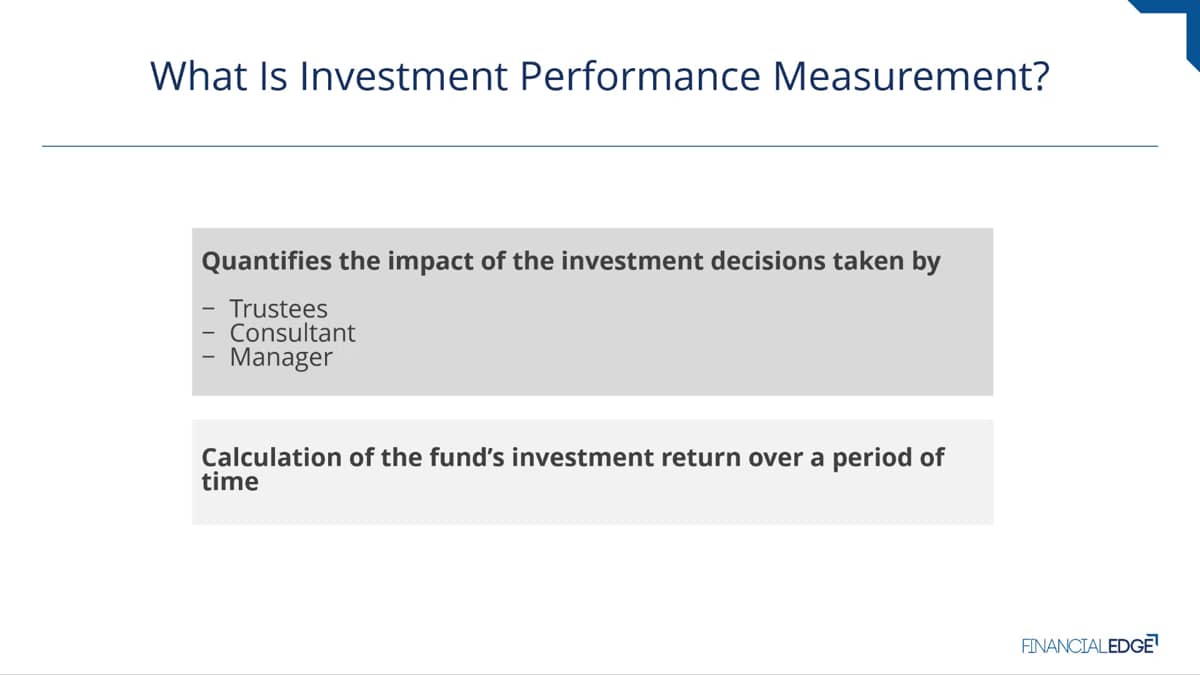1200x675 pixels.
Task: Click the word "FINANCIAL" in the logo
Action: coord(1064,646)
